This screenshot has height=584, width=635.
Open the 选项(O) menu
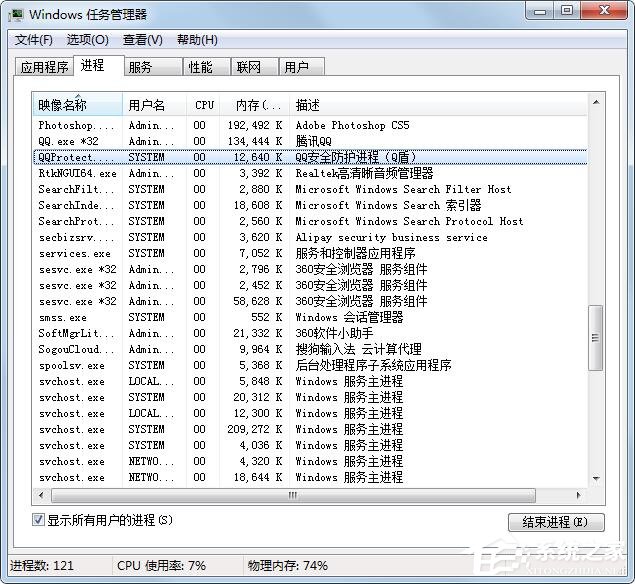[x=87, y=40]
